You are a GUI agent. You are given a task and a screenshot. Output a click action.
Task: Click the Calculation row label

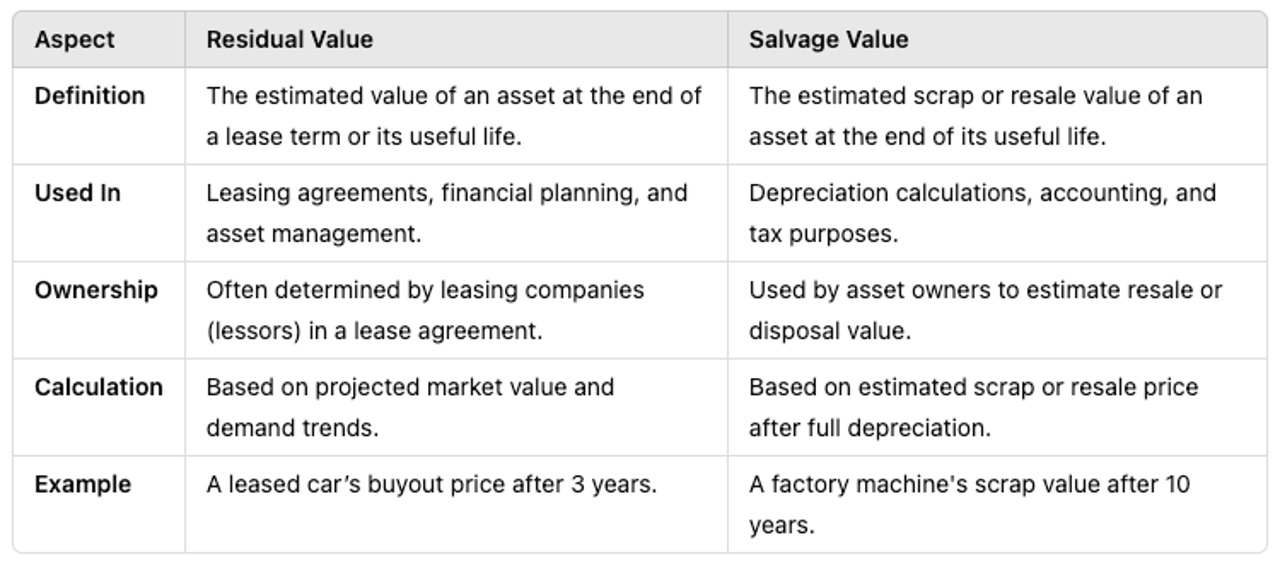point(98,387)
